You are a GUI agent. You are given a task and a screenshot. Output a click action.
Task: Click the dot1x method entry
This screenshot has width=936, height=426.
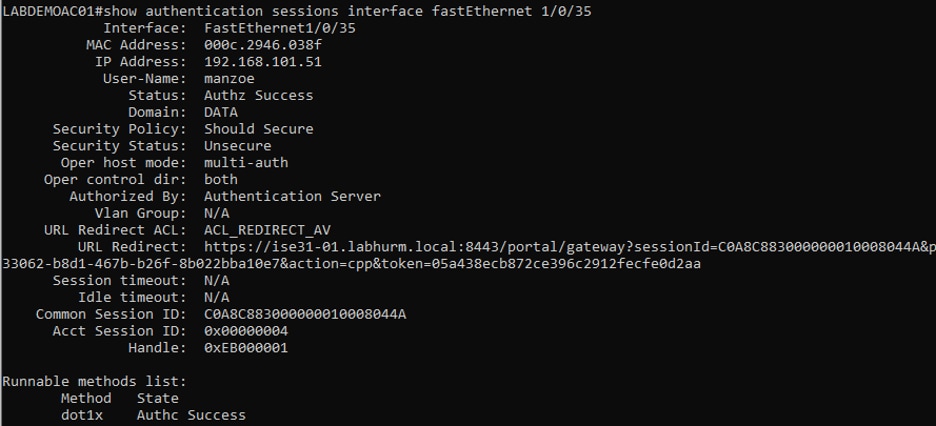(x=82, y=415)
